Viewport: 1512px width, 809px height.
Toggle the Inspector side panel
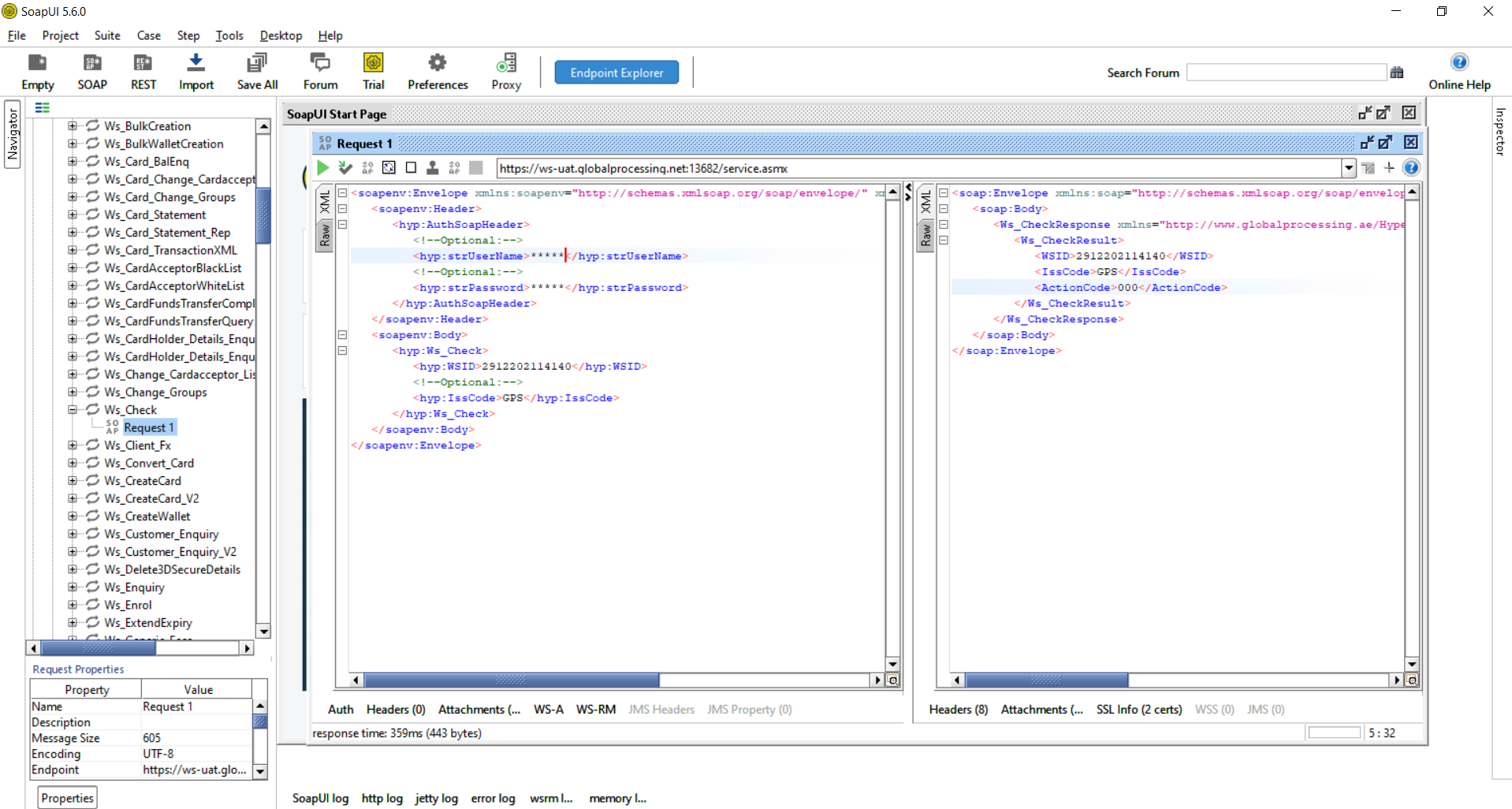point(1500,132)
